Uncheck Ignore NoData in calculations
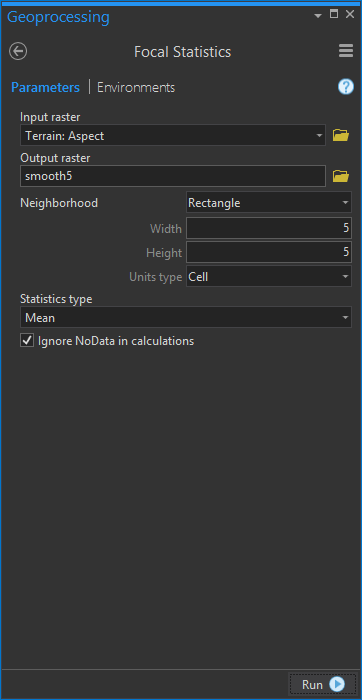The image size is (362, 700). [x=27, y=341]
